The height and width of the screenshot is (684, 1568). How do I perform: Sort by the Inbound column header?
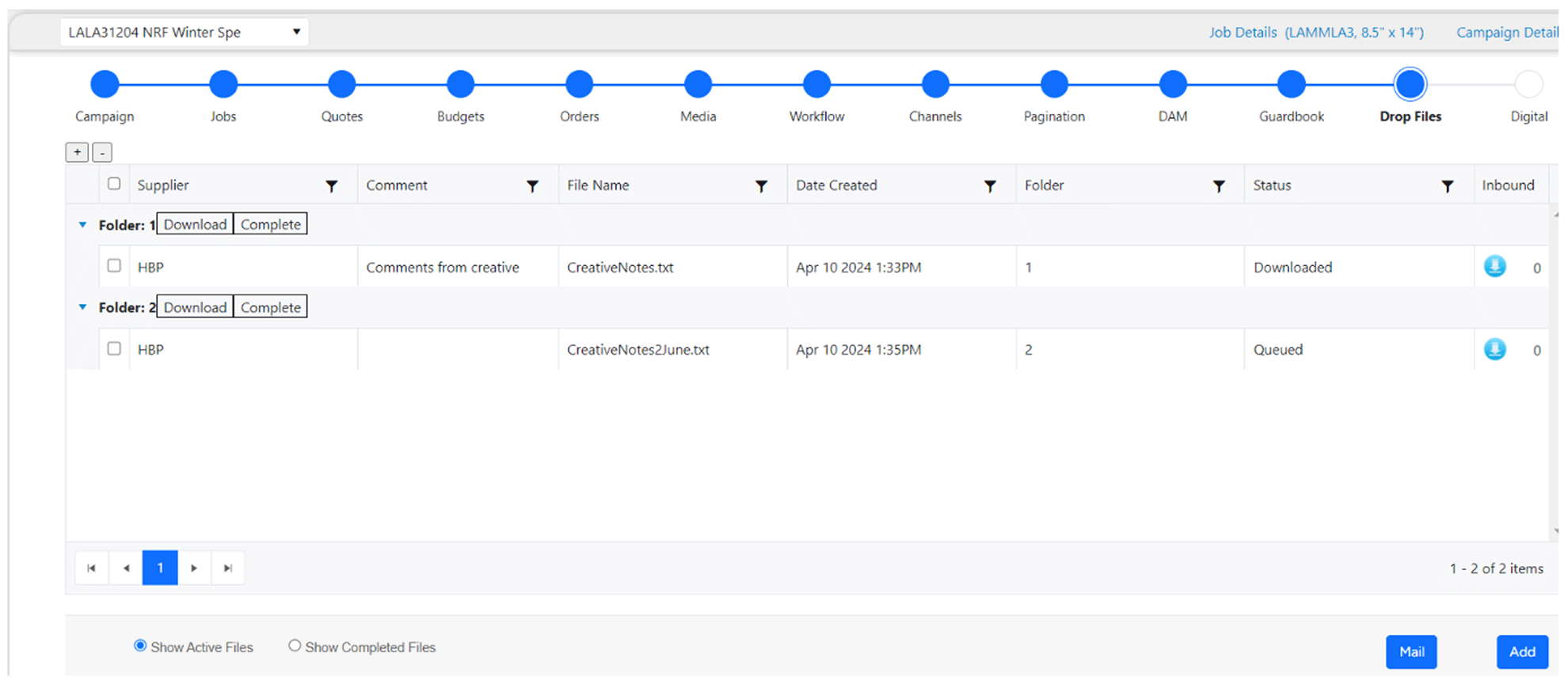pos(1508,185)
